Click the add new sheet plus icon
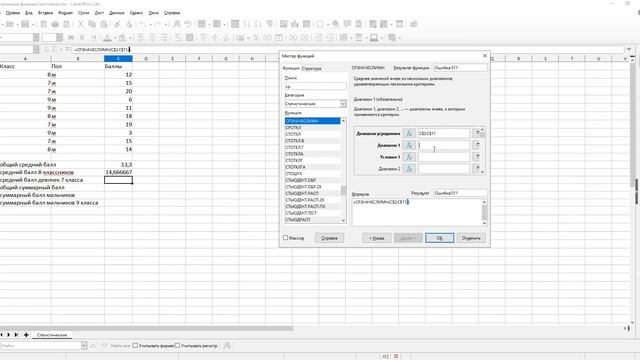 [x=26, y=335]
